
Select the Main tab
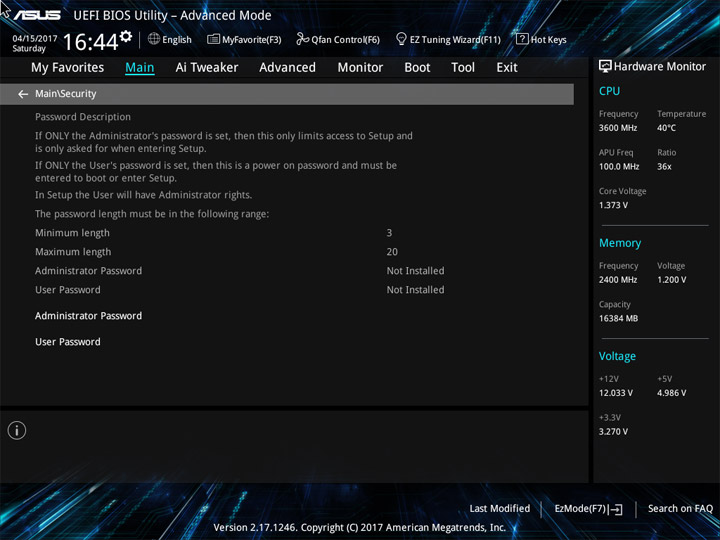pos(140,68)
